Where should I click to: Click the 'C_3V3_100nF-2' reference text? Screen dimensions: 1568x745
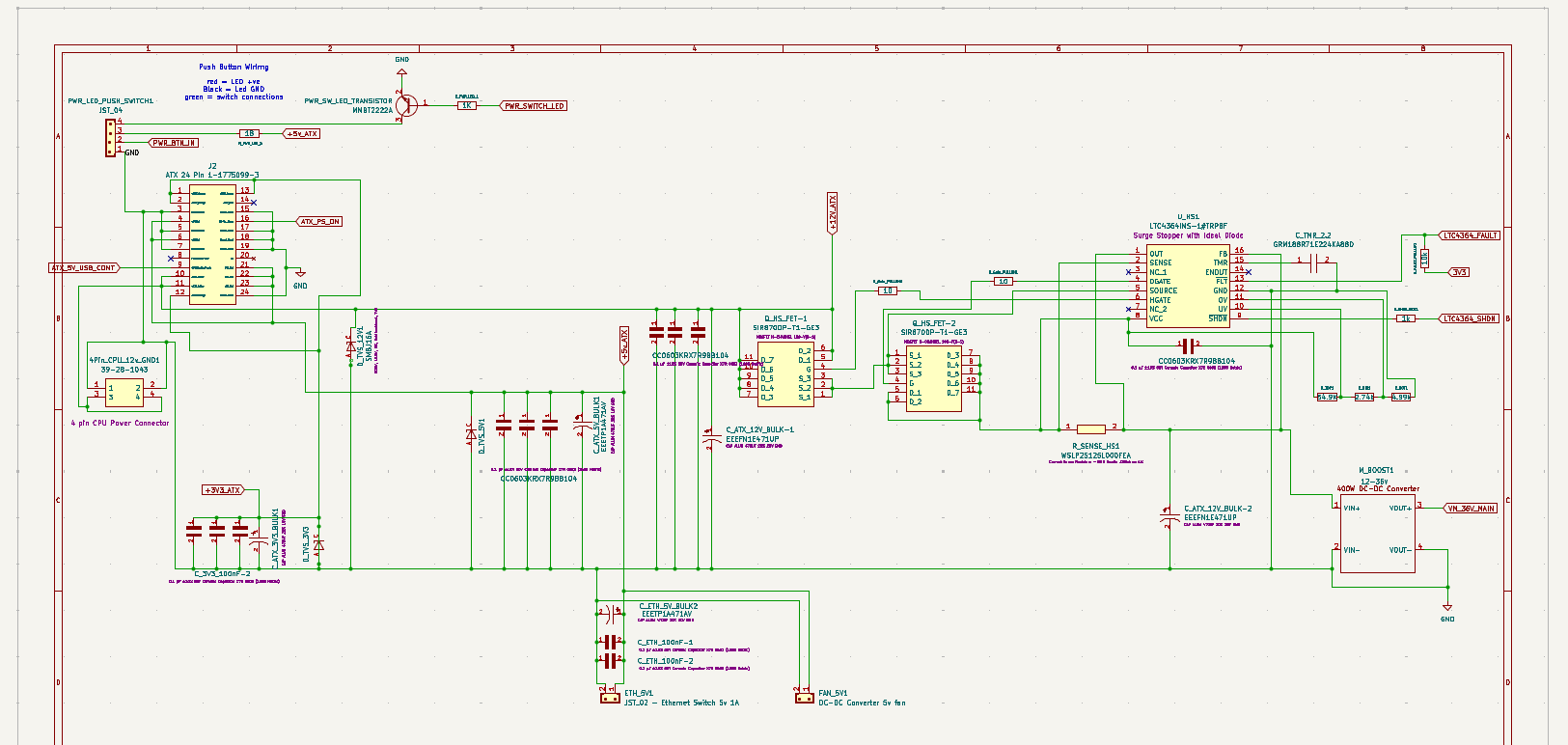click(x=223, y=573)
